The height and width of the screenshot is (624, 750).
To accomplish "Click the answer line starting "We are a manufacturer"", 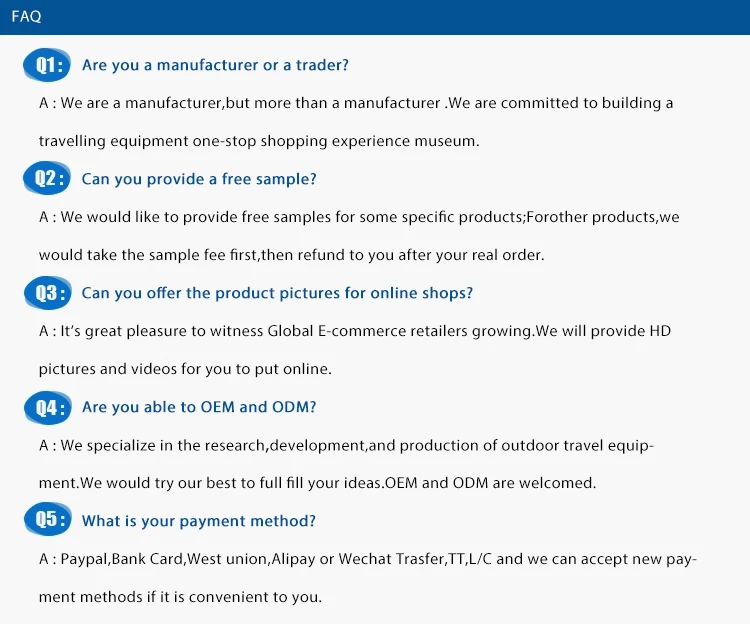I will coord(356,103).
